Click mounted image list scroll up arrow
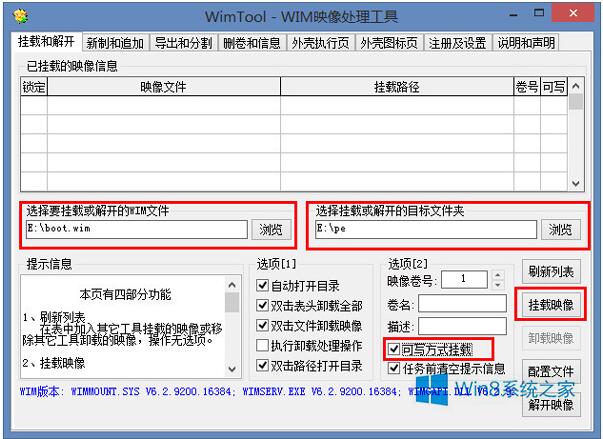Screen dimensions: 603x439 pos(576,86)
